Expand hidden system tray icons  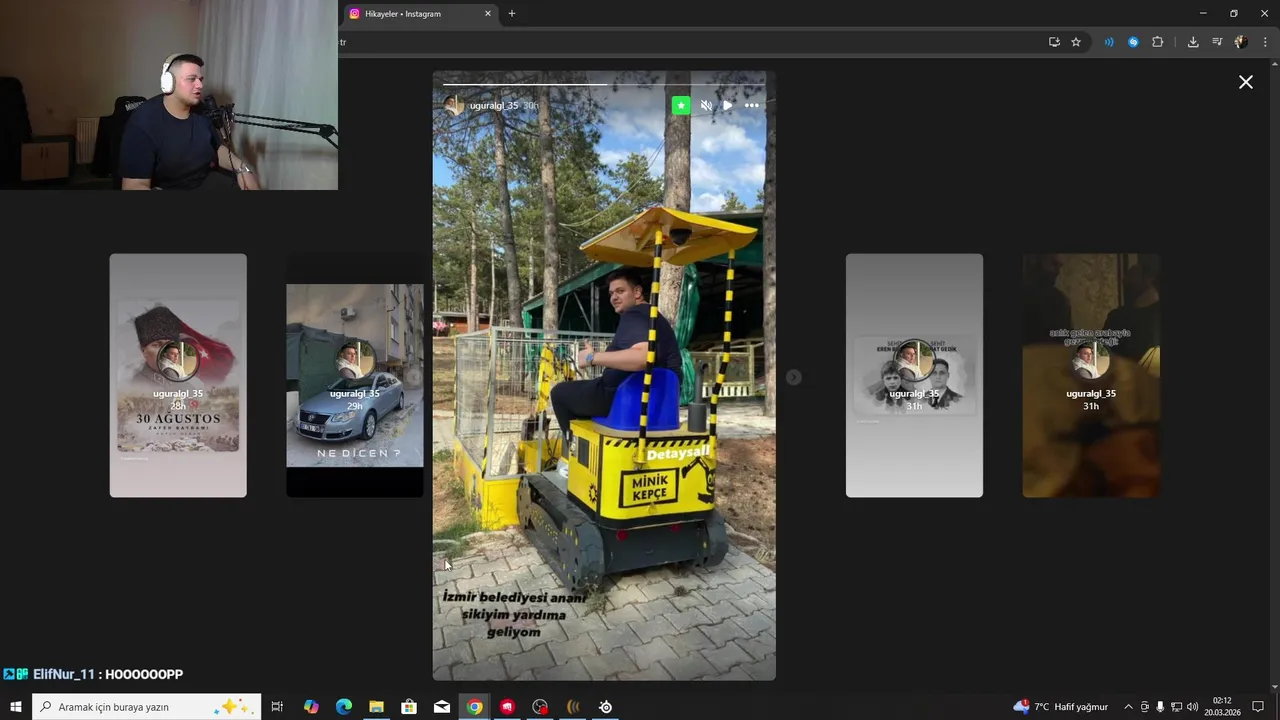pyautogui.click(x=1128, y=707)
